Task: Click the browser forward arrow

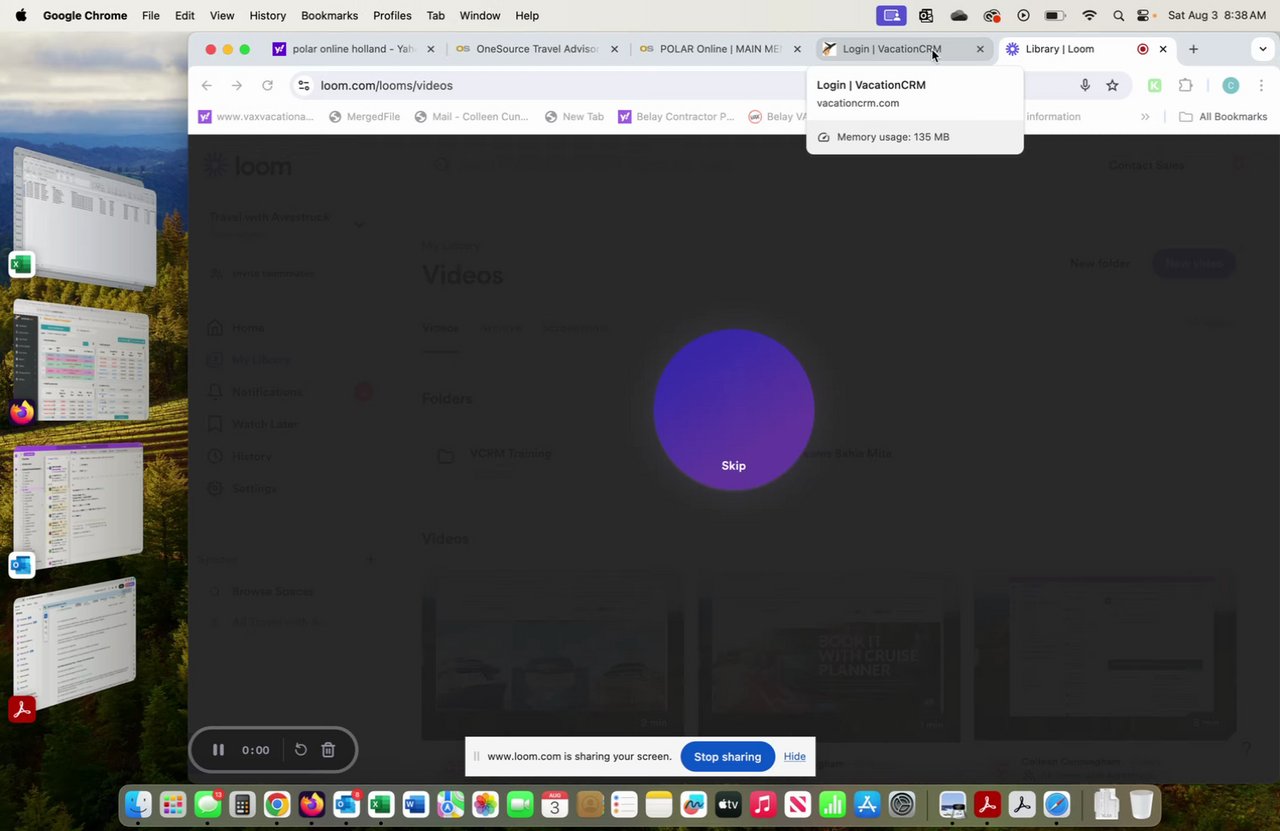Action: 237,86
